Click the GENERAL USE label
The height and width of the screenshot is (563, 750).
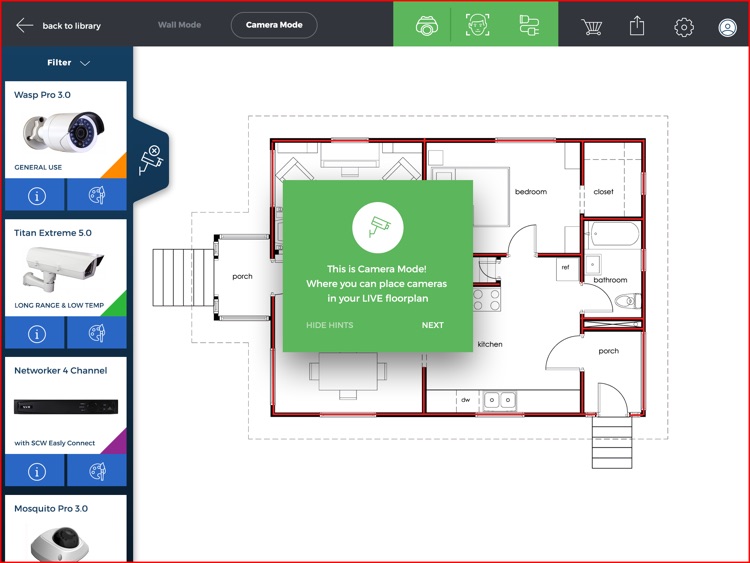pyautogui.click(x=38, y=167)
